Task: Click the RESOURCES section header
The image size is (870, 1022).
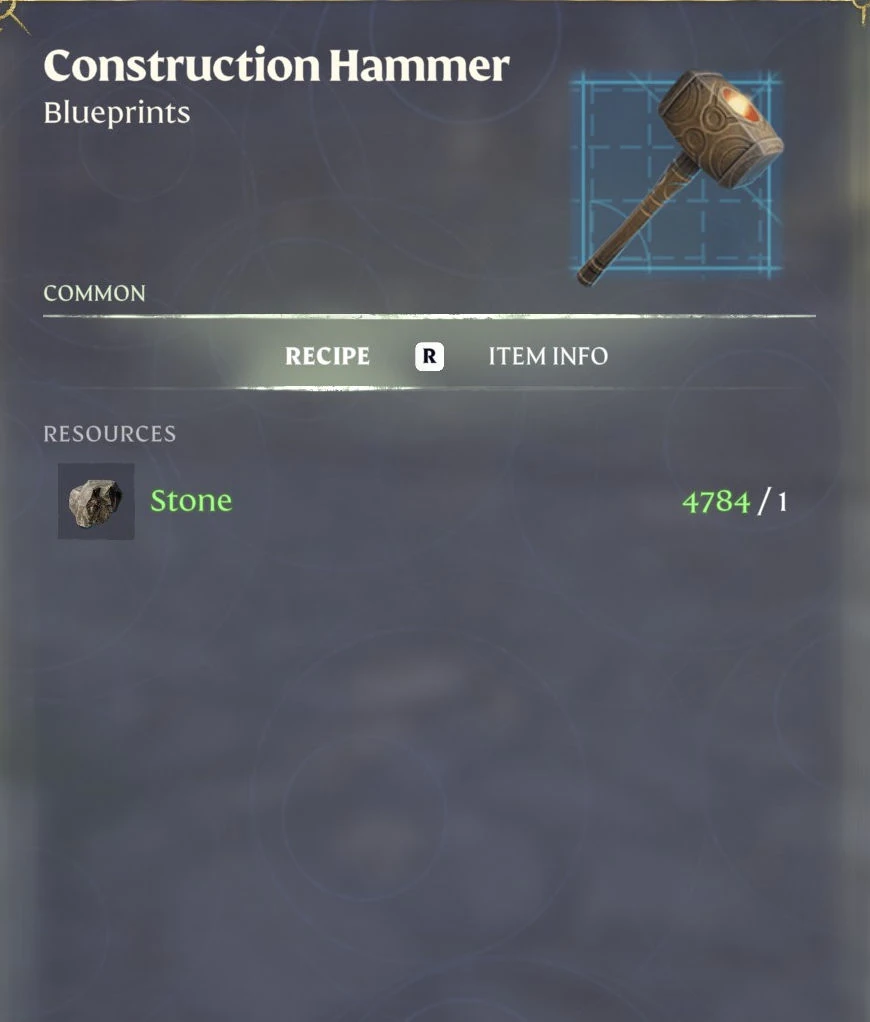Action: point(109,434)
